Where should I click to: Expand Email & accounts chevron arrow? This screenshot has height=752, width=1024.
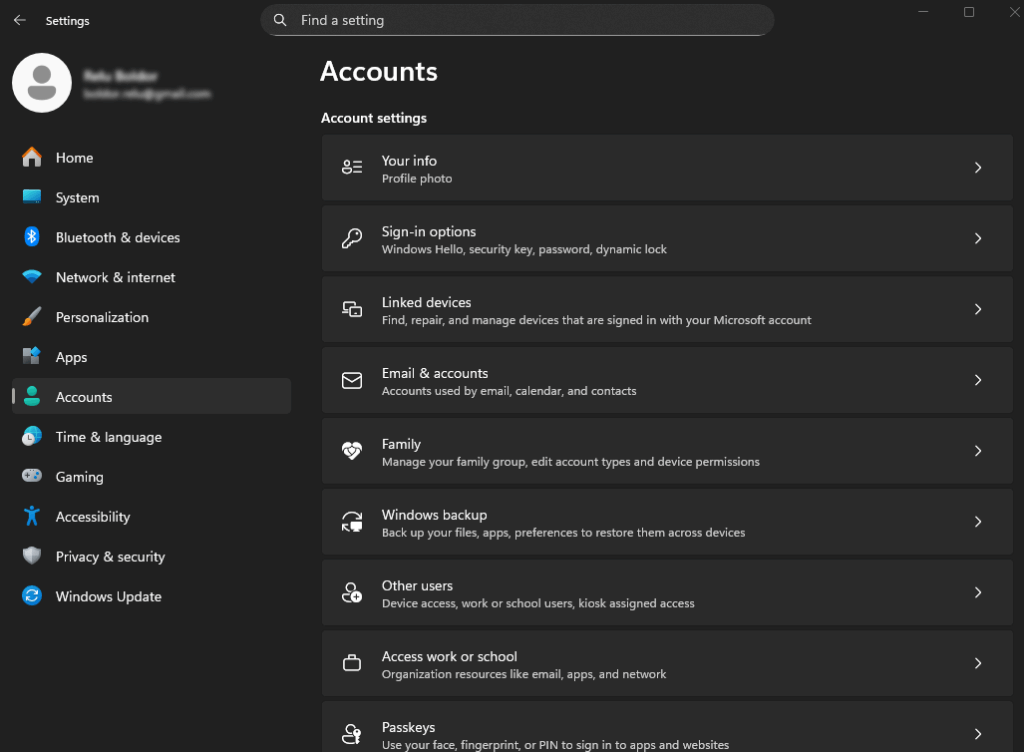pyautogui.click(x=978, y=380)
